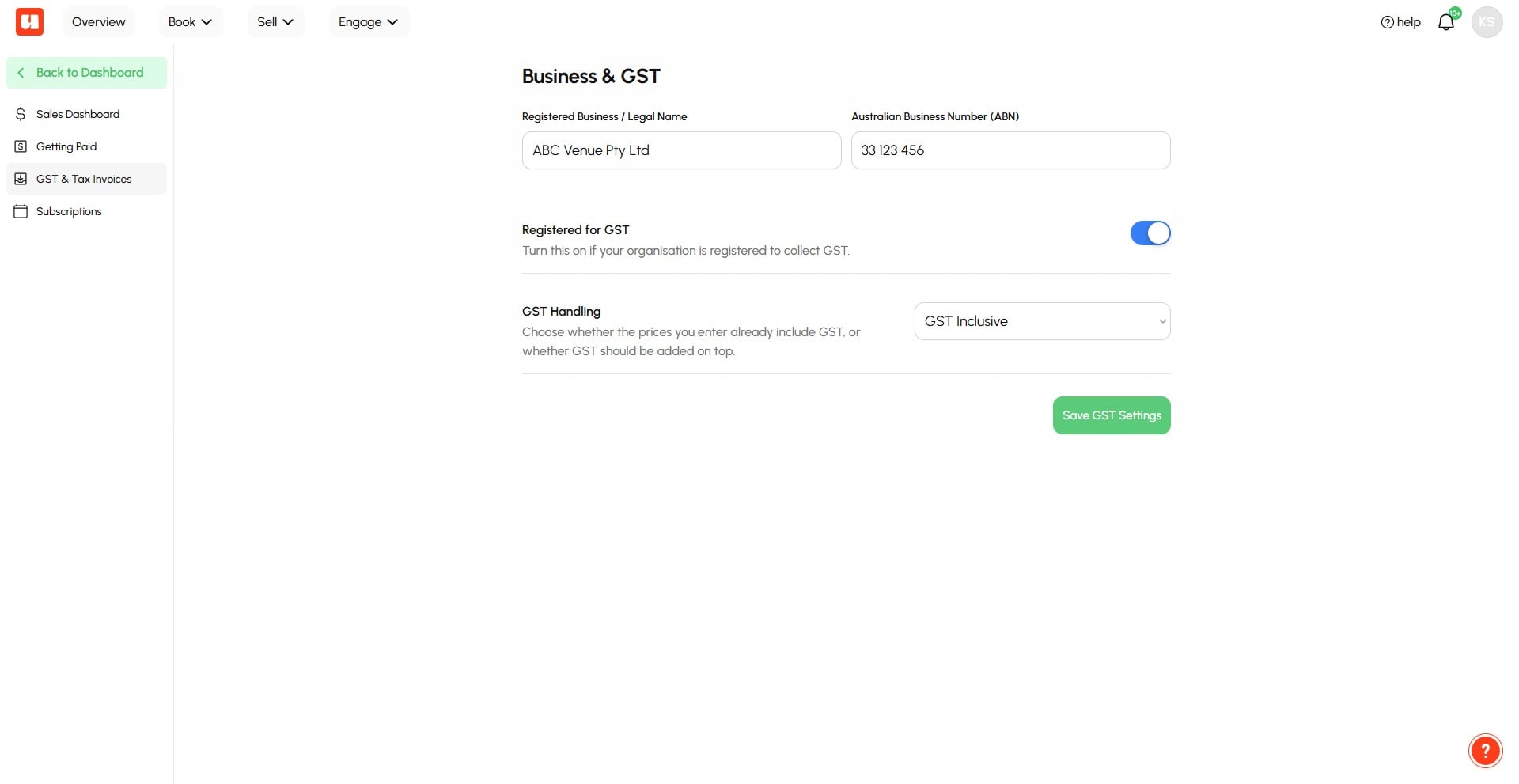Screen dimensions: 1519x784
Task: Expand the Engage menu
Action: 368,22
